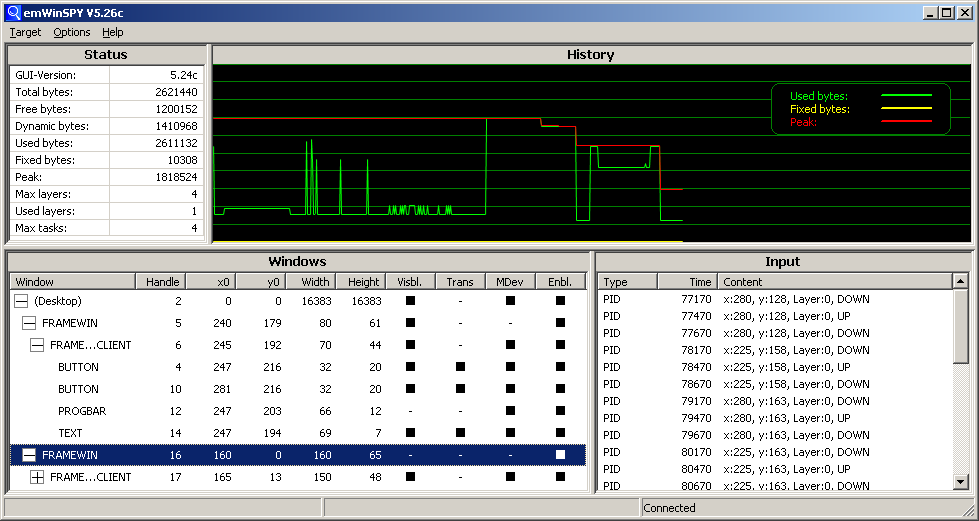Image resolution: width=979 pixels, height=521 pixels.
Task: Click Total bytes value 2621440
Action: 176,92
